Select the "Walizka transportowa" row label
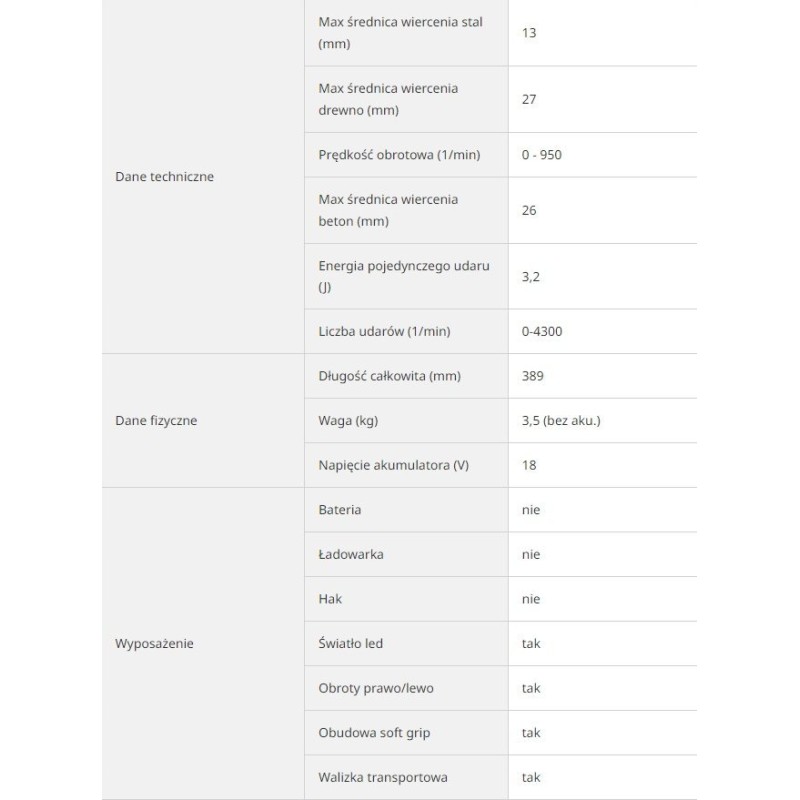Screen dimensions: 800x800 [x=383, y=777]
